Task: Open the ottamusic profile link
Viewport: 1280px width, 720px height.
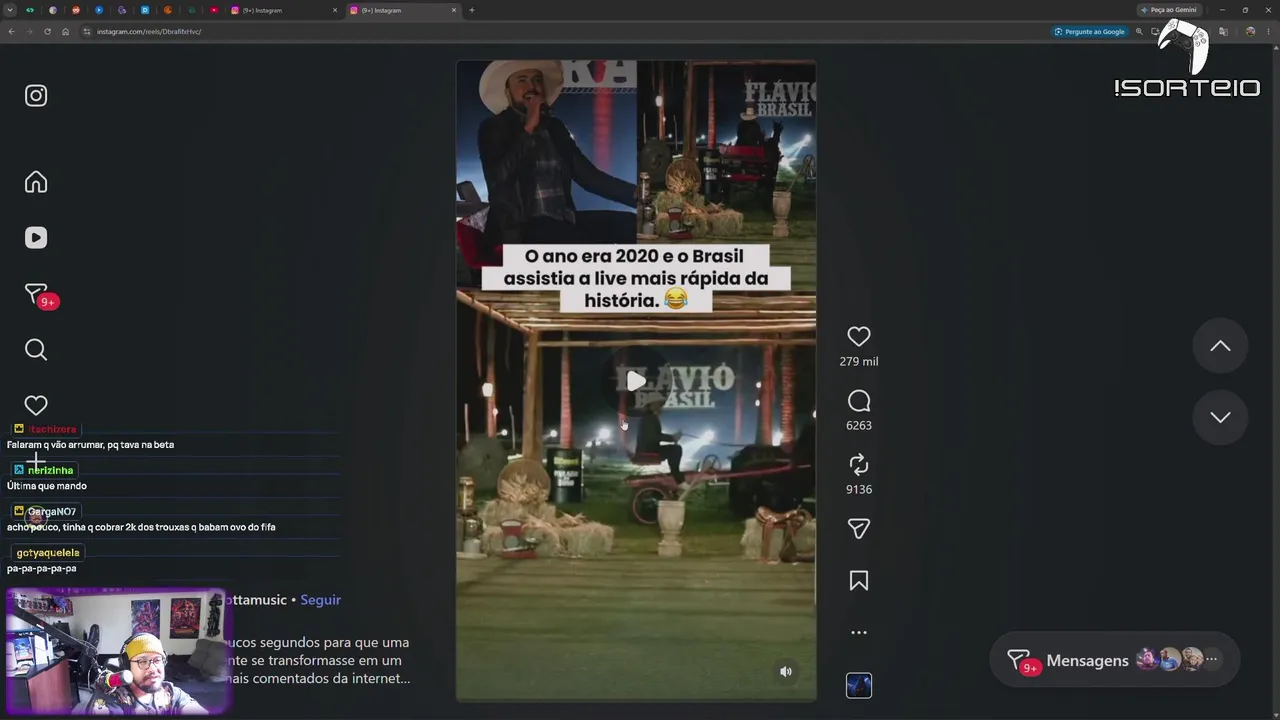Action: [254, 600]
